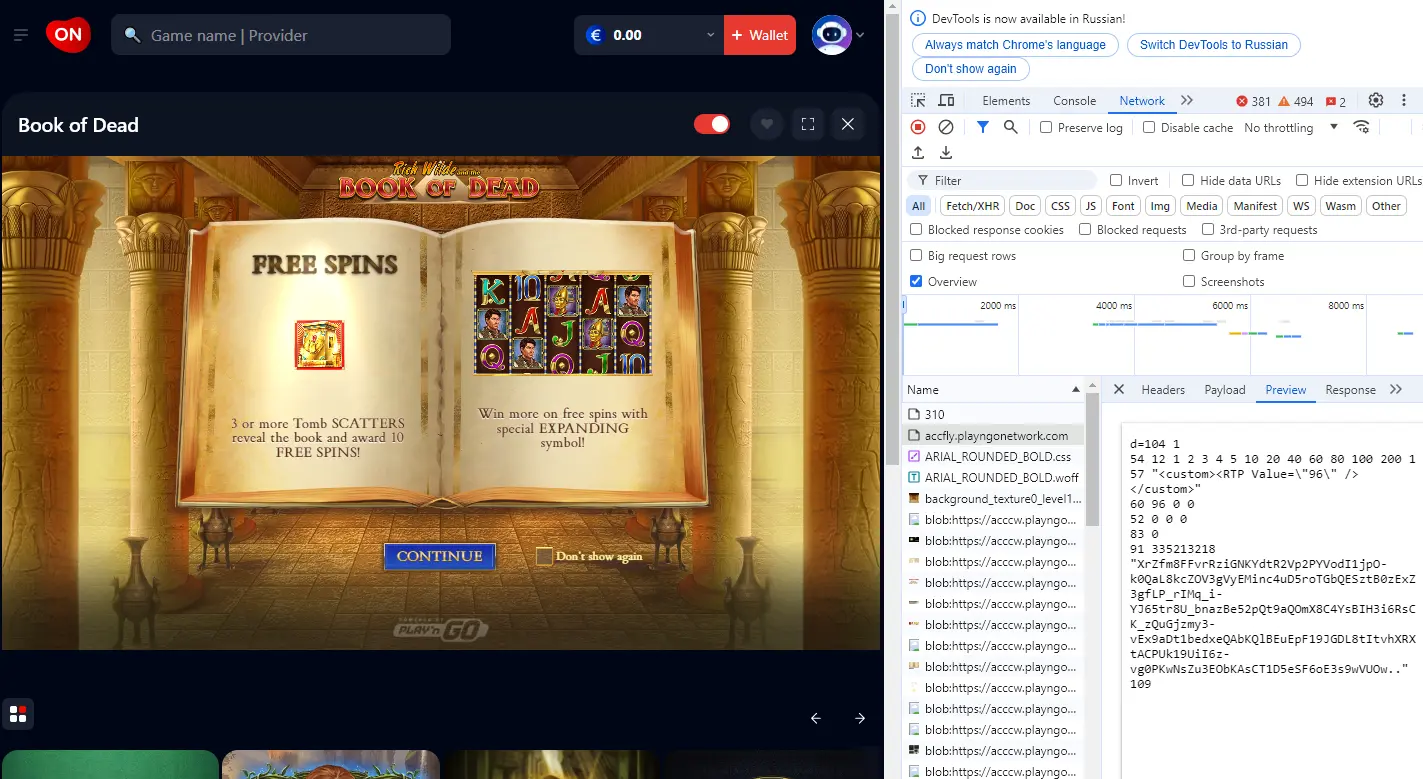Select the ARIAL_ROUNDED_BOLD.css request

[994, 456]
